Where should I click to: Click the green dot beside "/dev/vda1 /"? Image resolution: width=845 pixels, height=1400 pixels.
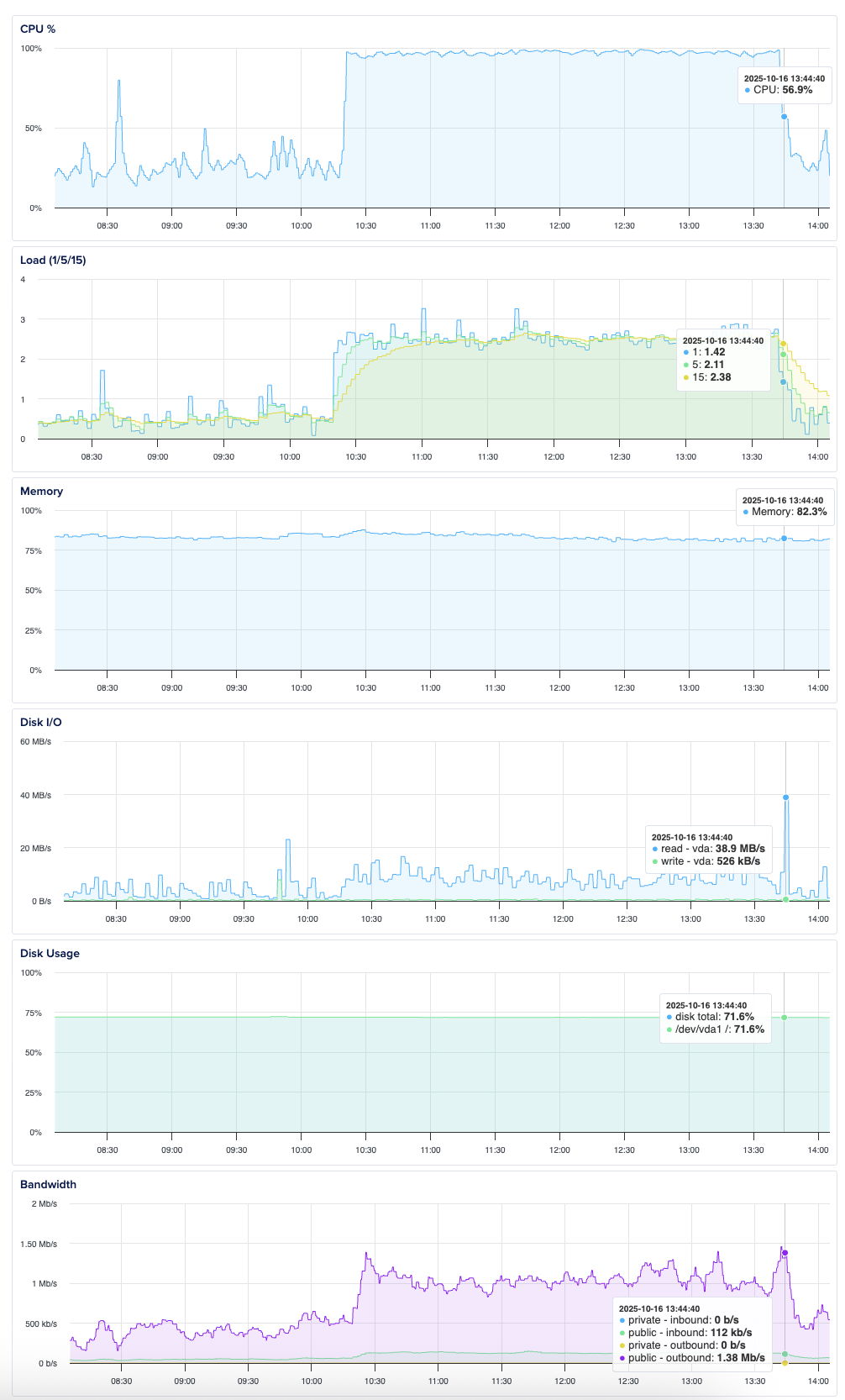[x=669, y=1029]
